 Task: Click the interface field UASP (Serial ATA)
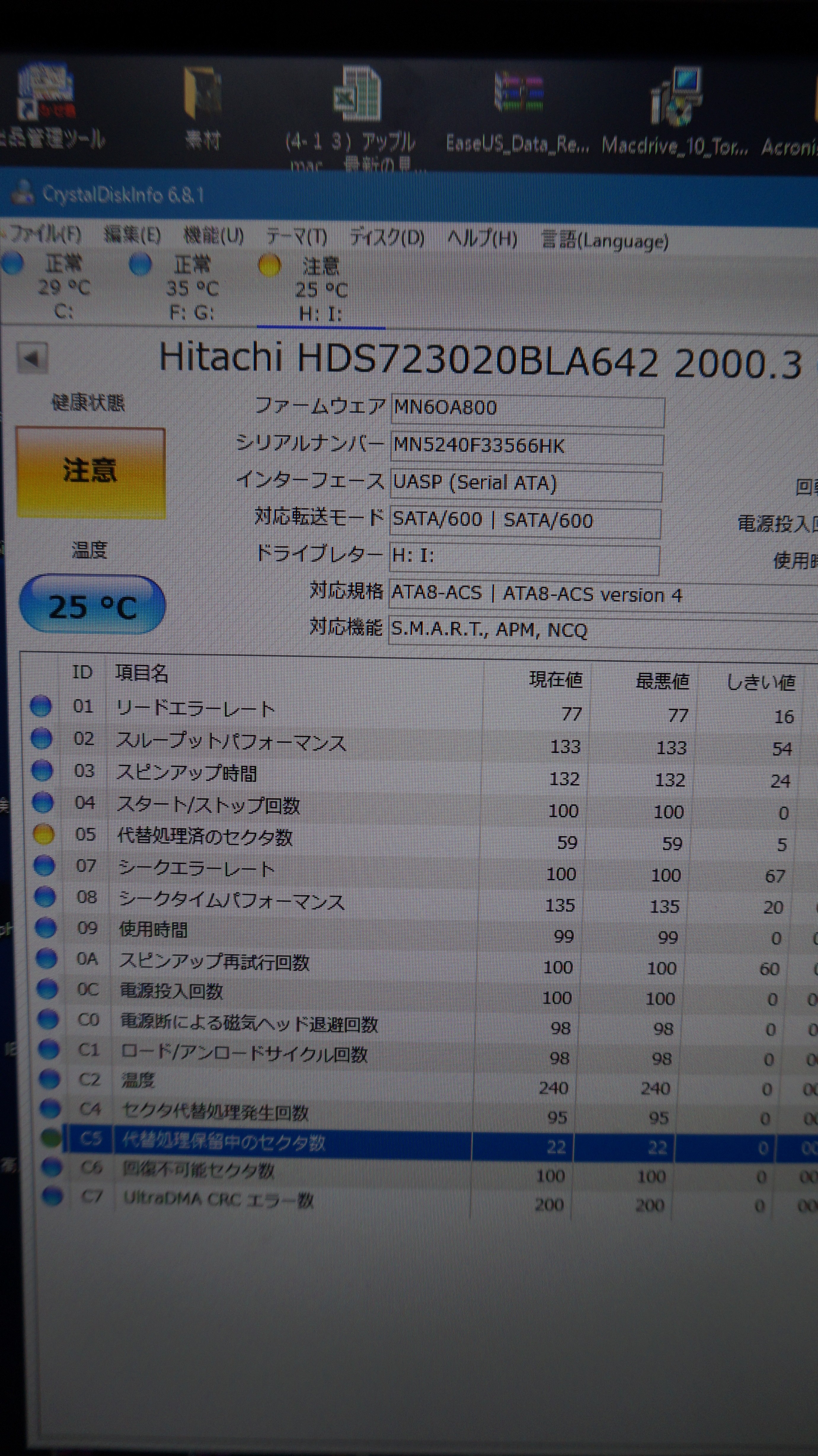(x=525, y=485)
